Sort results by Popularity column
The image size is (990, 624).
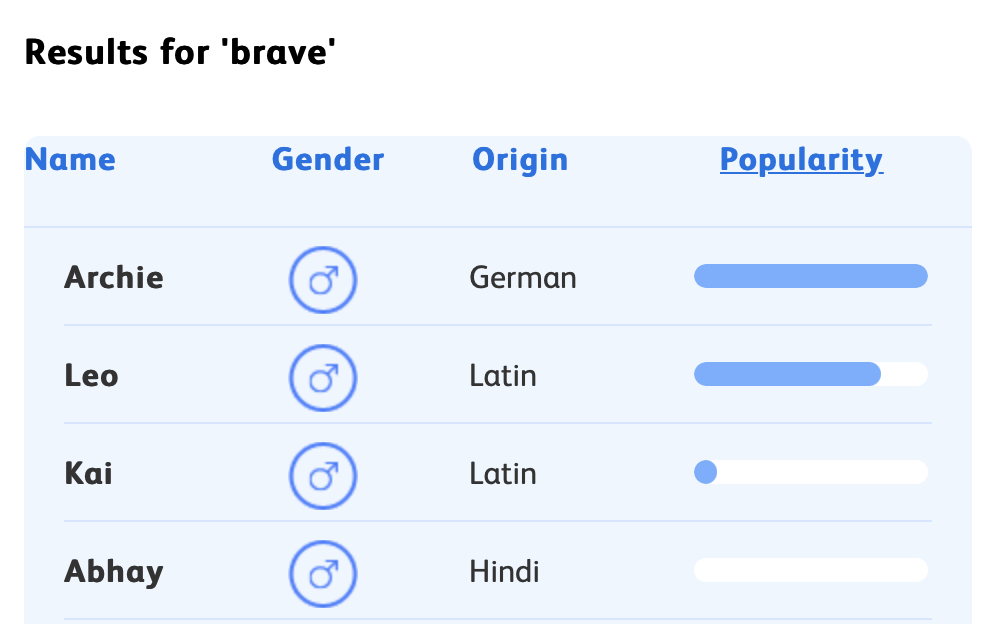801,160
